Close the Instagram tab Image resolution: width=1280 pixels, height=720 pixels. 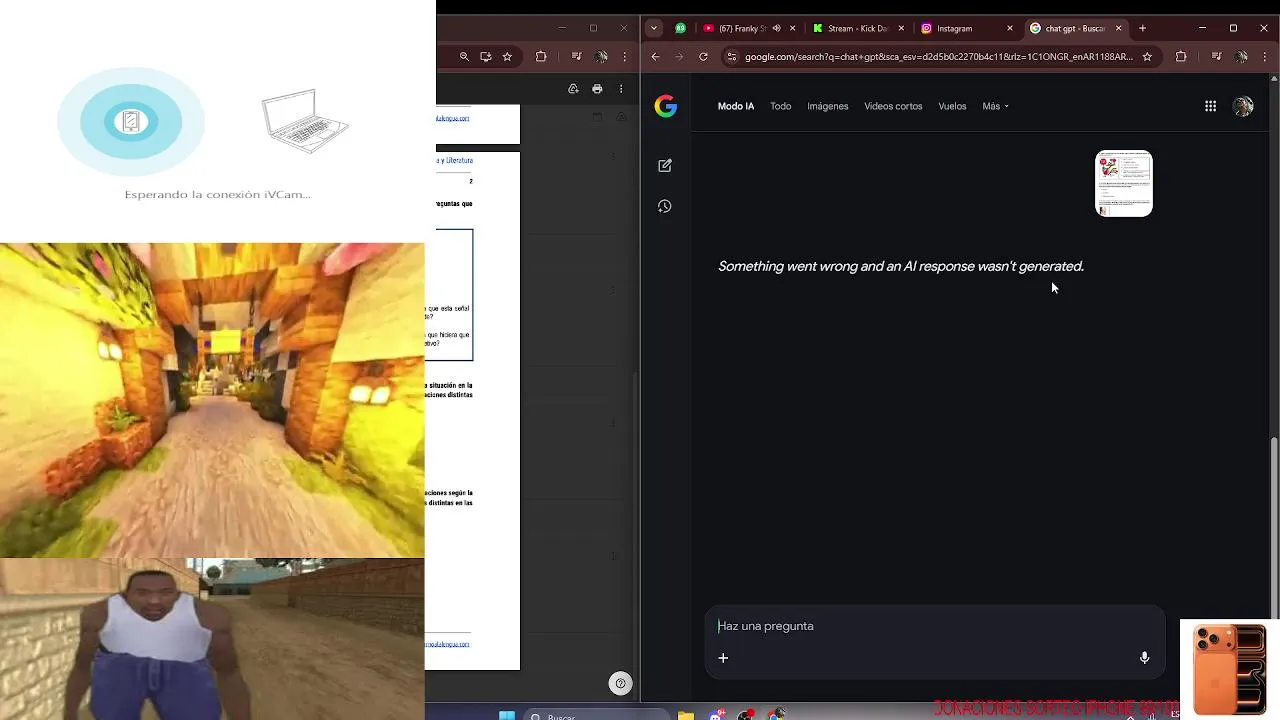coord(1009,28)
